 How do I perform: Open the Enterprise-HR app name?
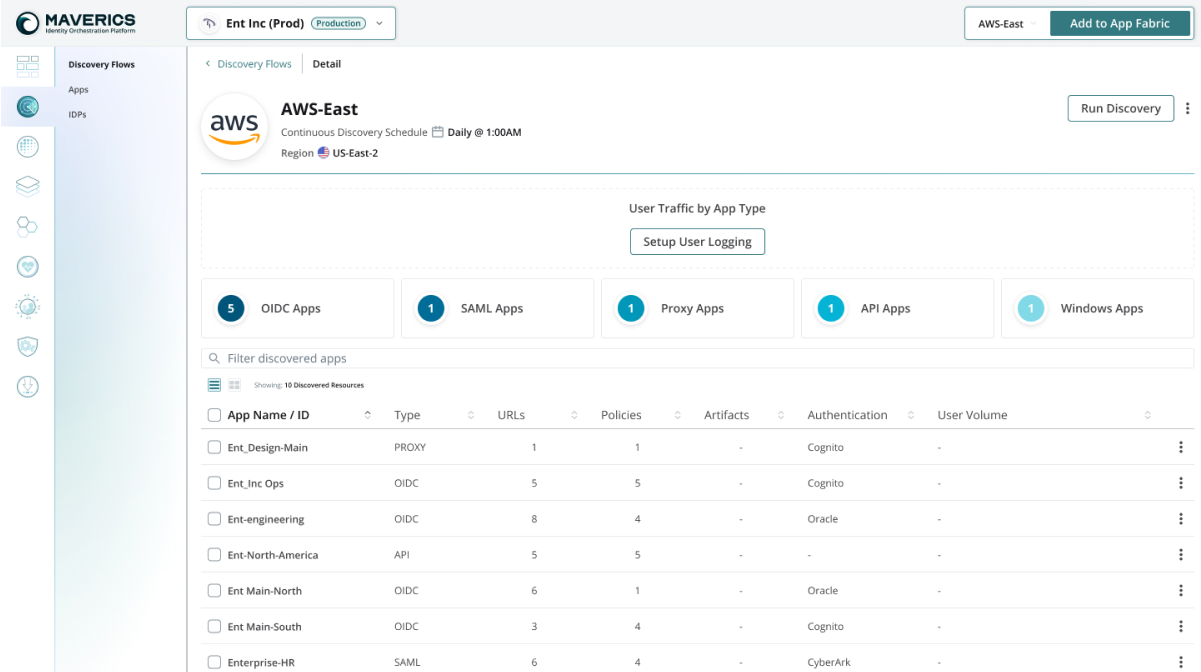(261, 663)
